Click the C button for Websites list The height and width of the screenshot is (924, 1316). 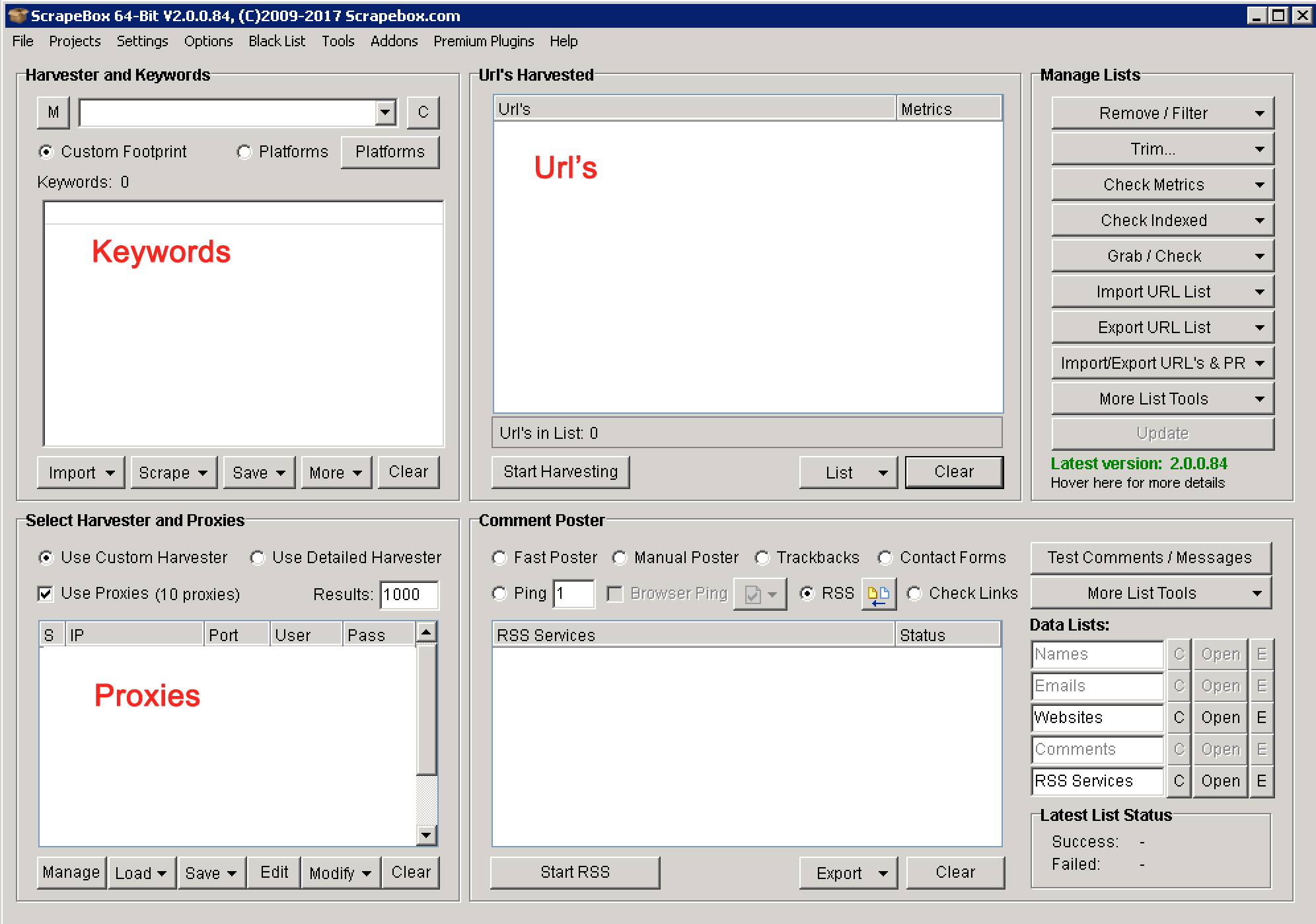(1179, 718)
